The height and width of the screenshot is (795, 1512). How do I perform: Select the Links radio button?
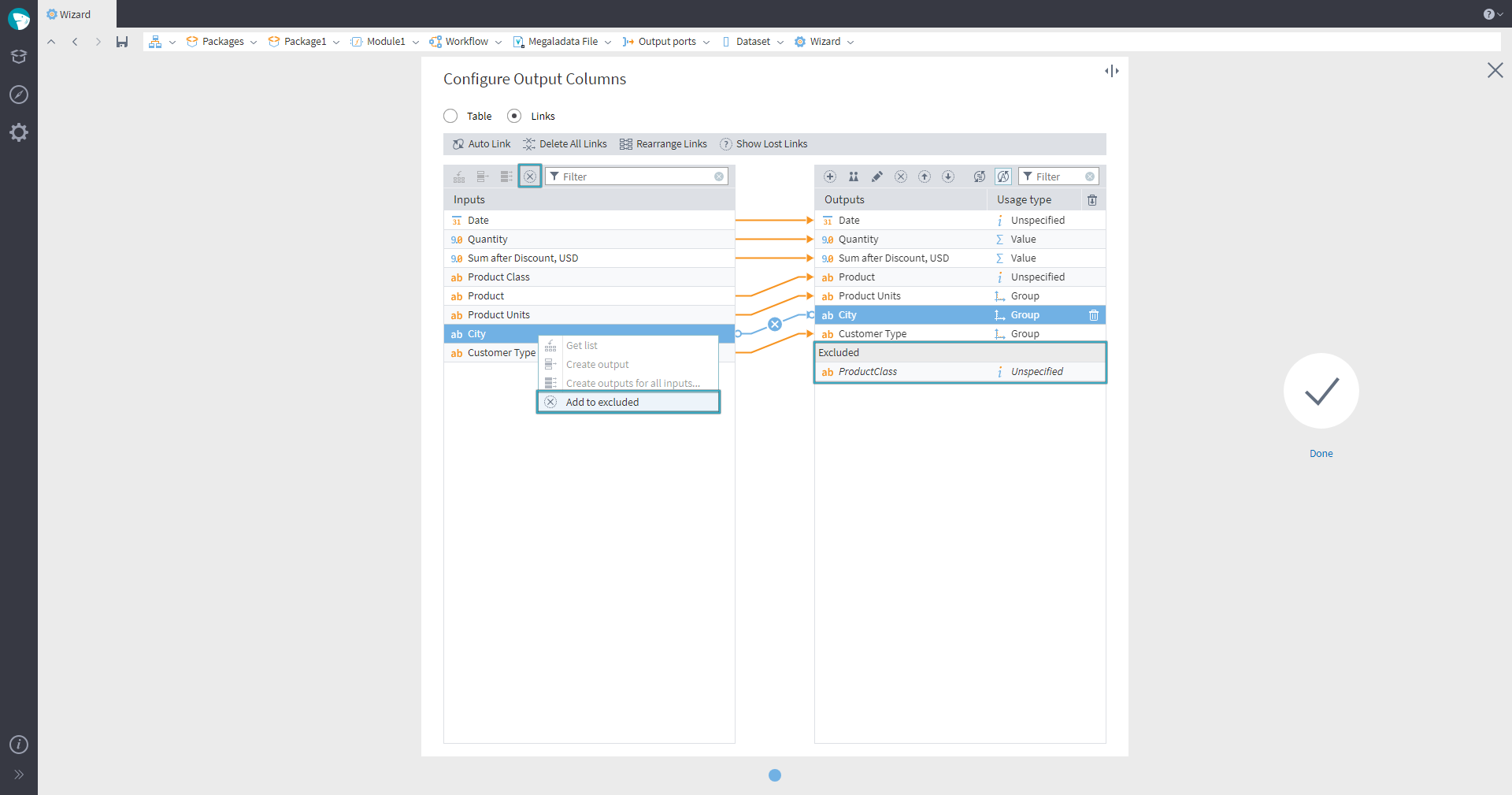click(x=514, y=116)
